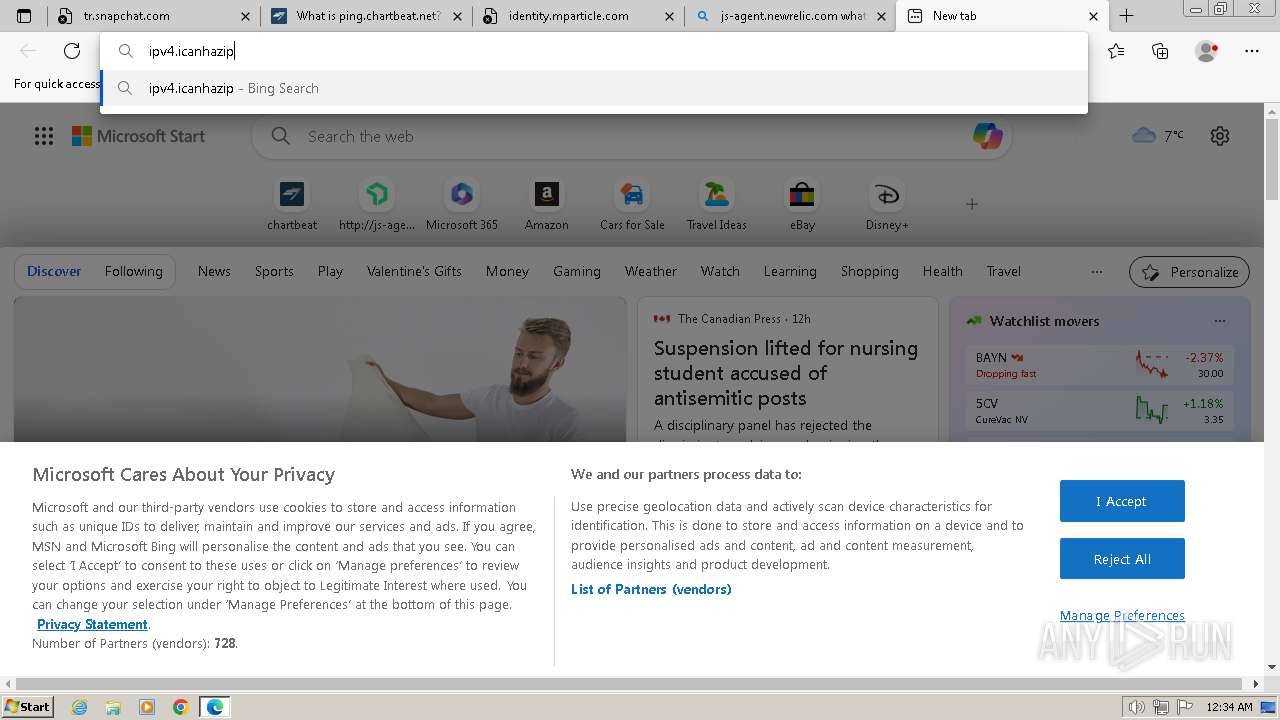
Task: Launch Google Chrome from the taskbar
Action: (x=181, y=707)
